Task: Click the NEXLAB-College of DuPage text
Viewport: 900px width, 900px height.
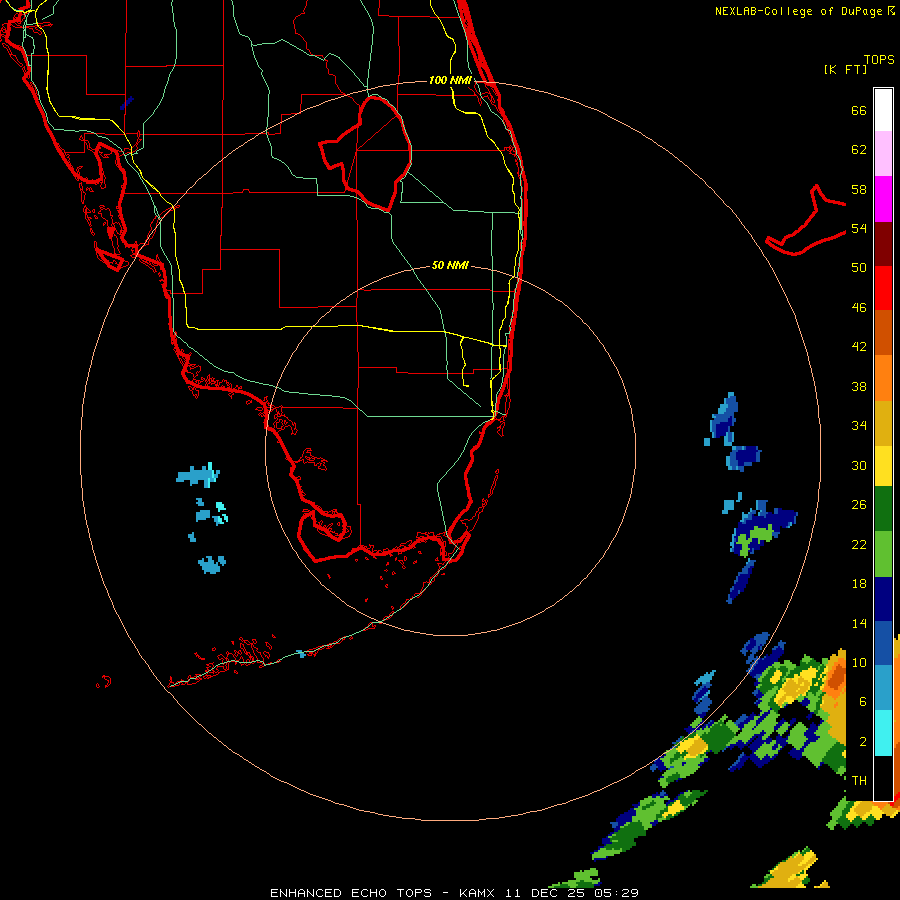Action: 798,11
